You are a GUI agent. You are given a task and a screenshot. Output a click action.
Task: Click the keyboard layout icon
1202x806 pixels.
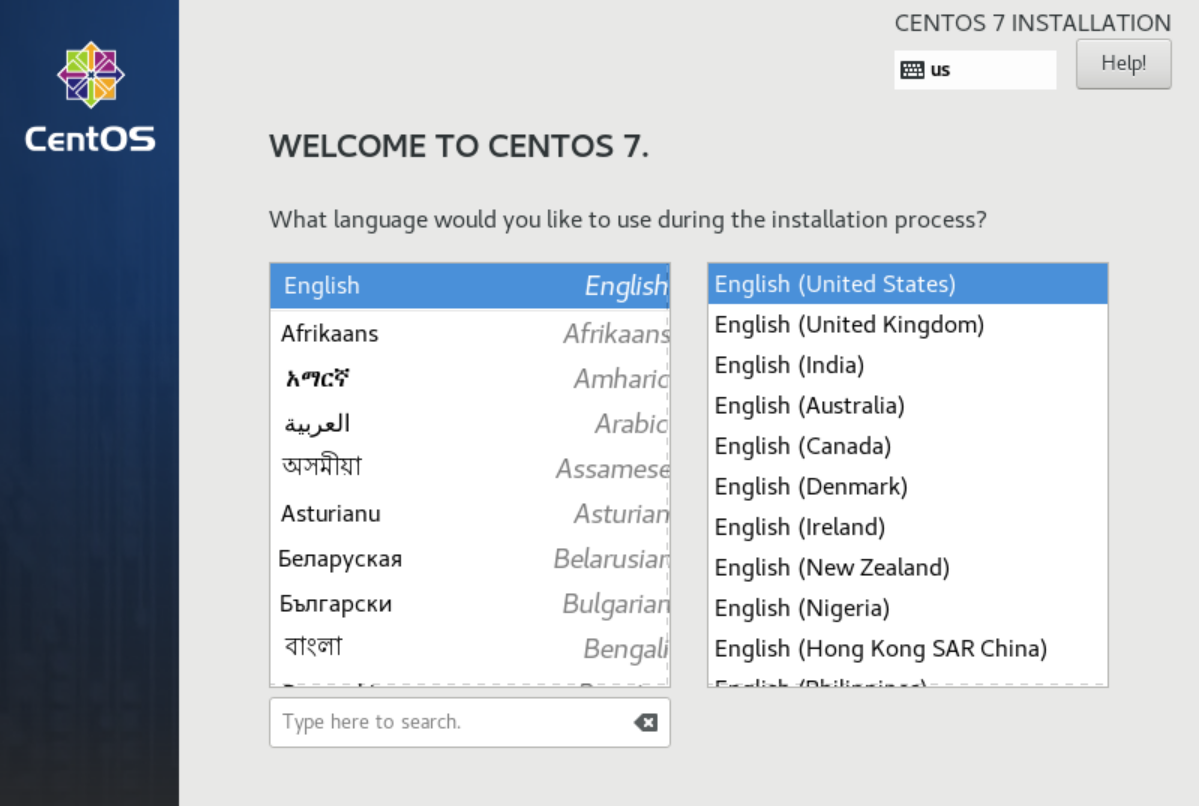912,70
